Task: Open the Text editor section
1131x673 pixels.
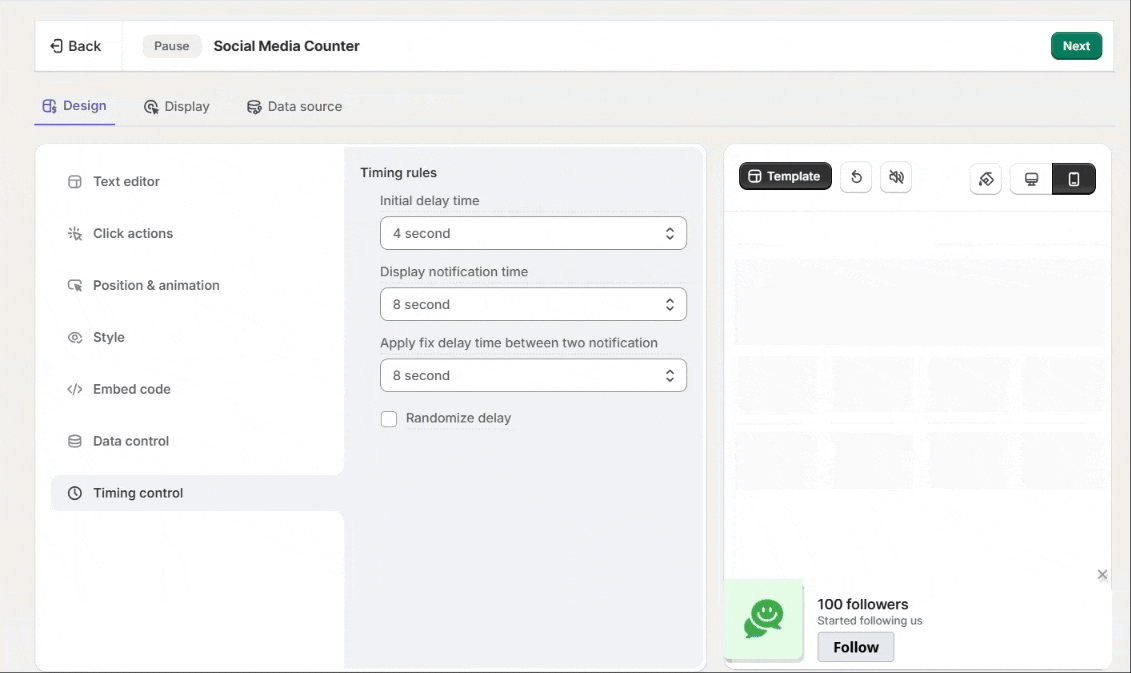Action: click(126, 182)
